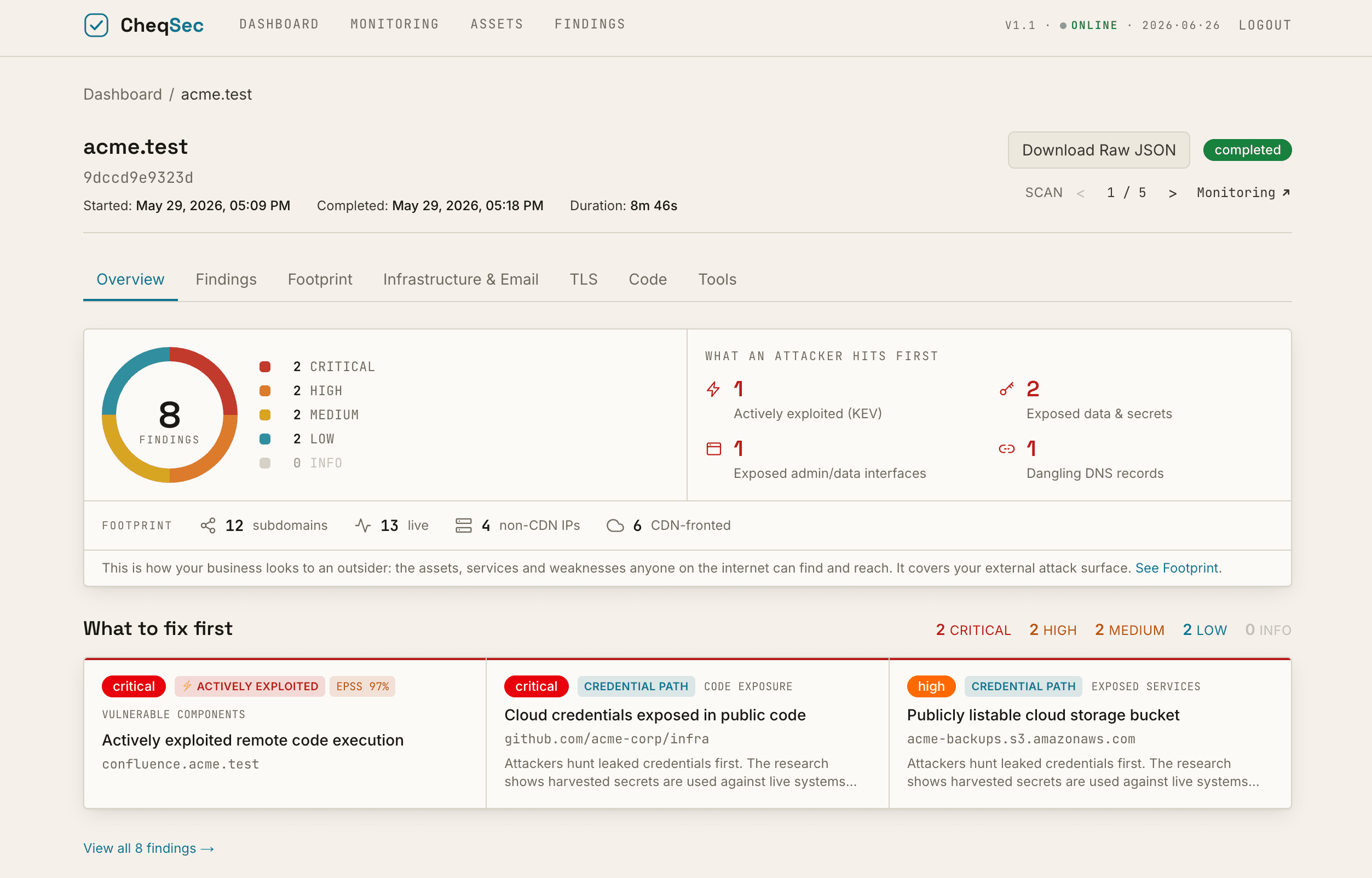Open Actively exploited remote code execution card

[x=285, y=733]
